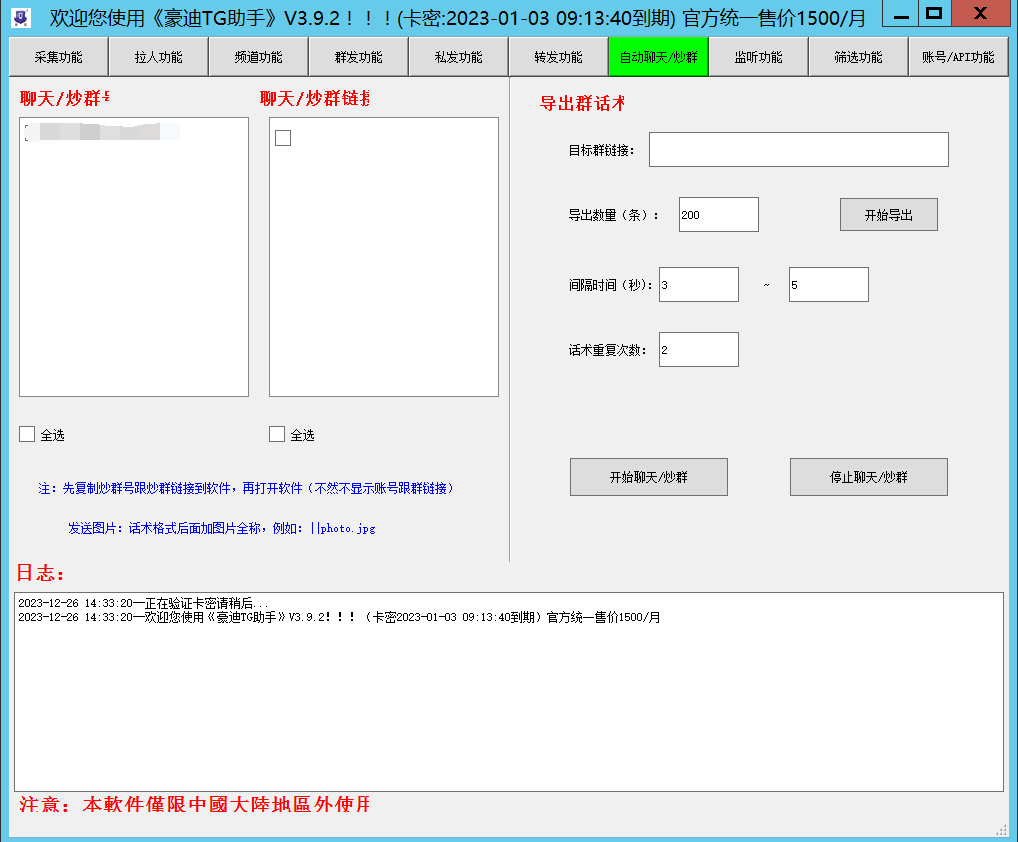1018x842 pixels.
Task: Click the window title text in title bar
Action: tap(458, 18)
